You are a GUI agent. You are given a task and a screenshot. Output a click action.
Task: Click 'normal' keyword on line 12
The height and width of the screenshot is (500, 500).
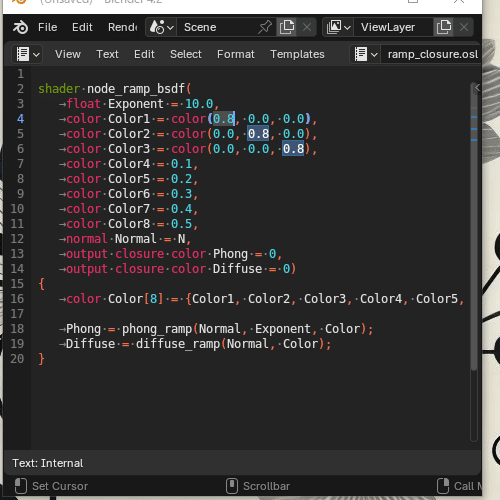click(x=87, y=239)
